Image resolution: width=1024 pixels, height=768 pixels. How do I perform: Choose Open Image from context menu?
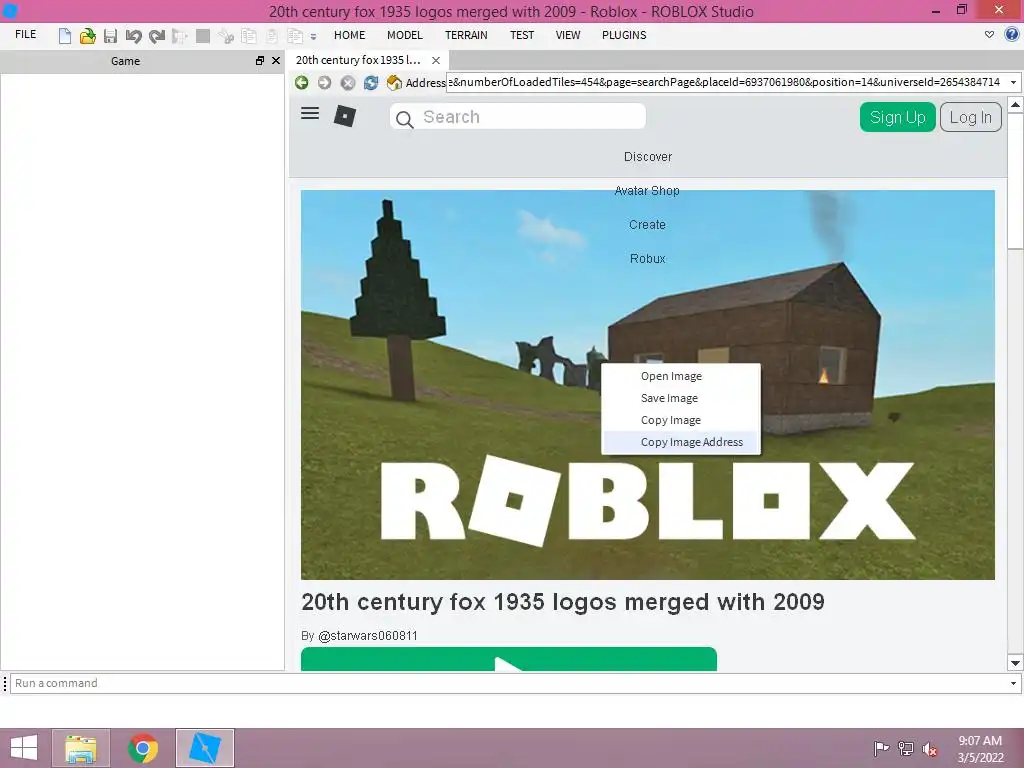680,376
